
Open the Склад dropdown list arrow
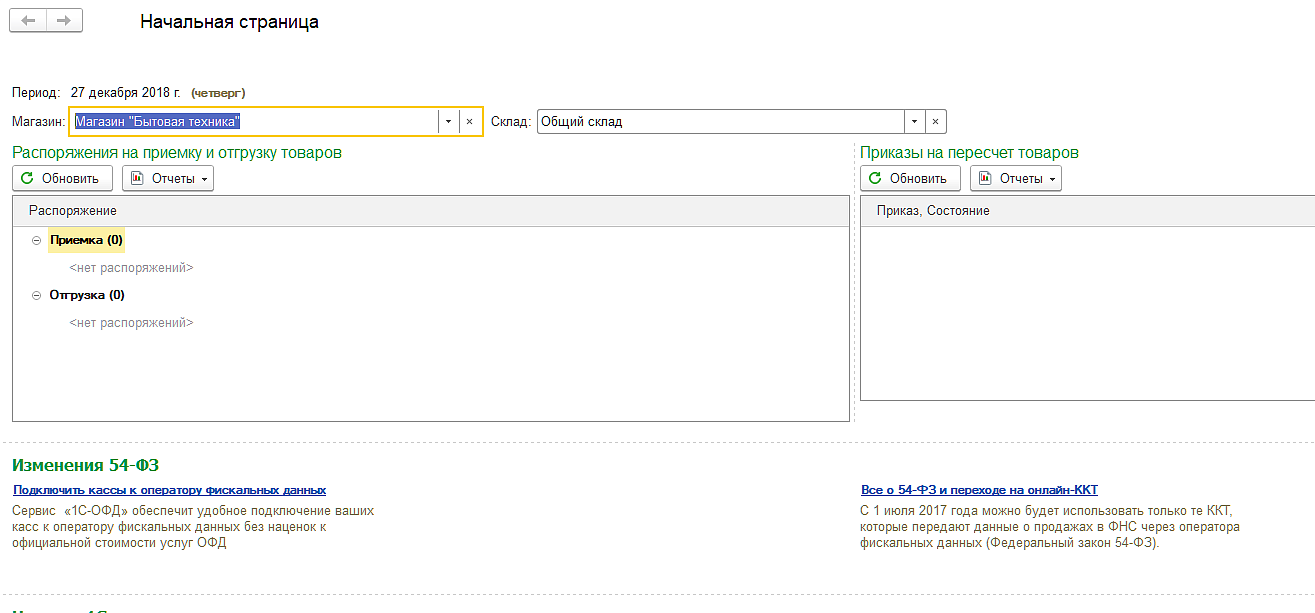point(915,122)
